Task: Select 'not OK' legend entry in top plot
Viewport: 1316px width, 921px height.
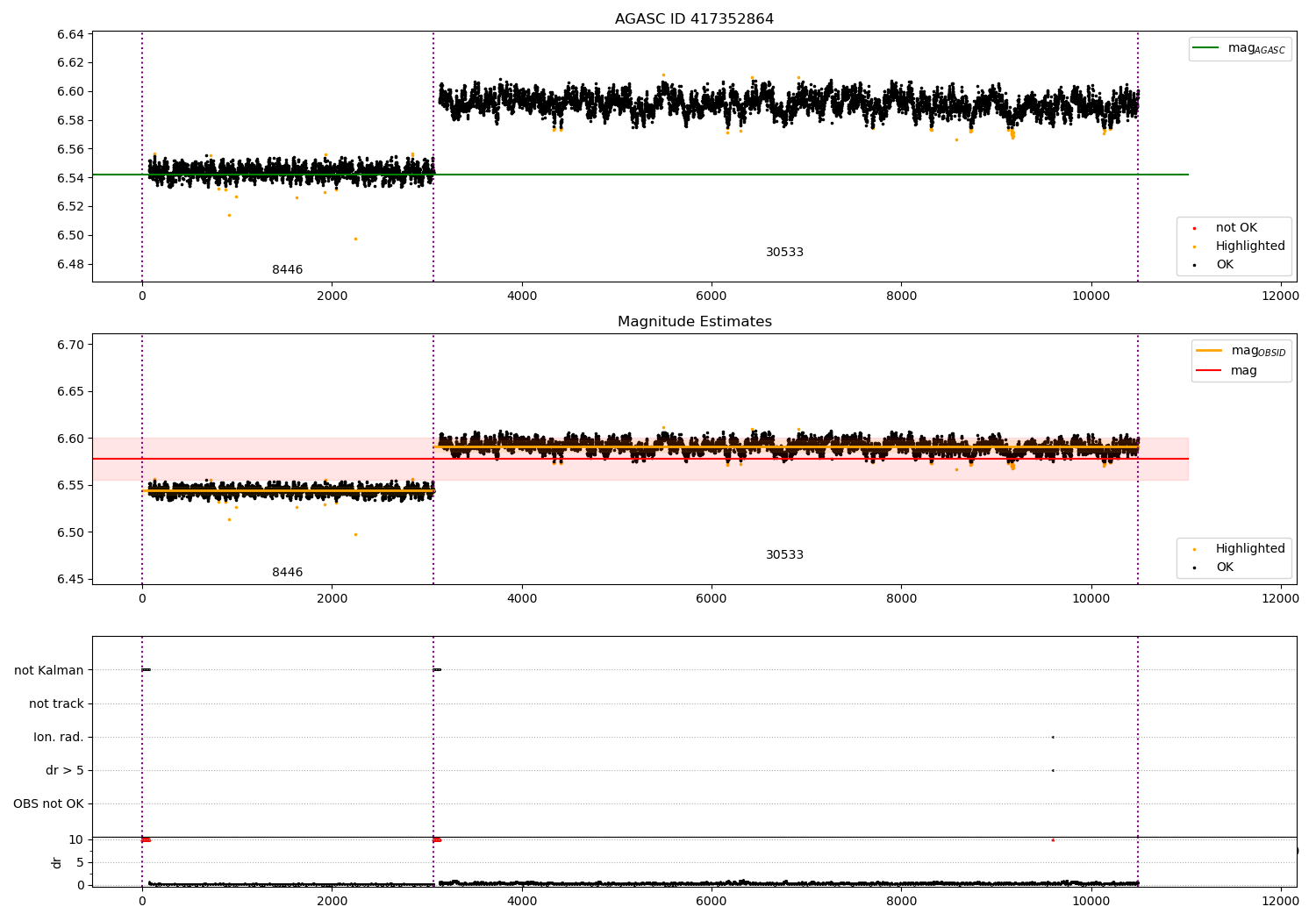Action: point(1236,228)
